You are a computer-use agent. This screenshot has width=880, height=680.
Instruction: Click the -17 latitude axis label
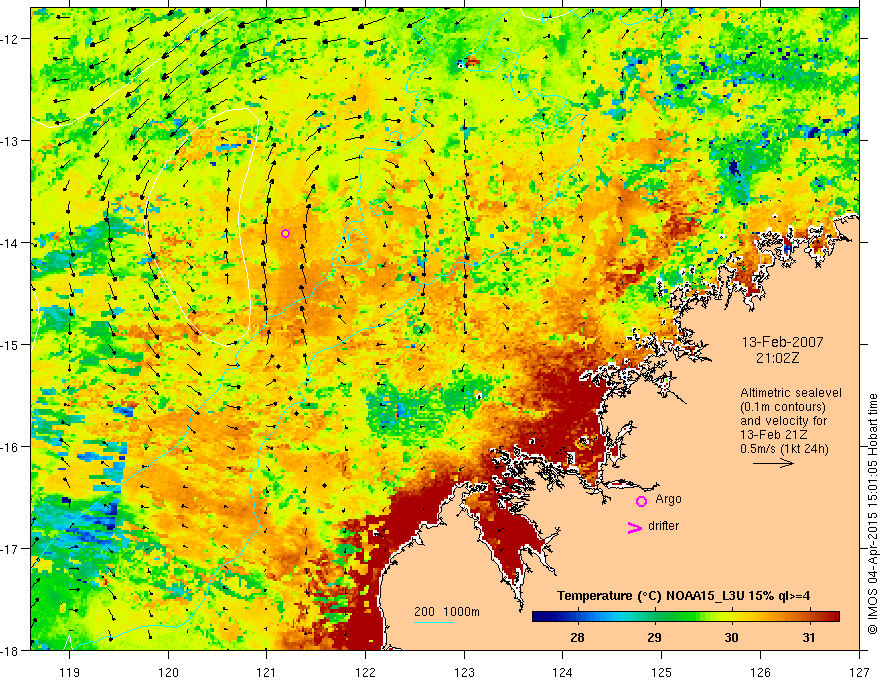point(11,549)
